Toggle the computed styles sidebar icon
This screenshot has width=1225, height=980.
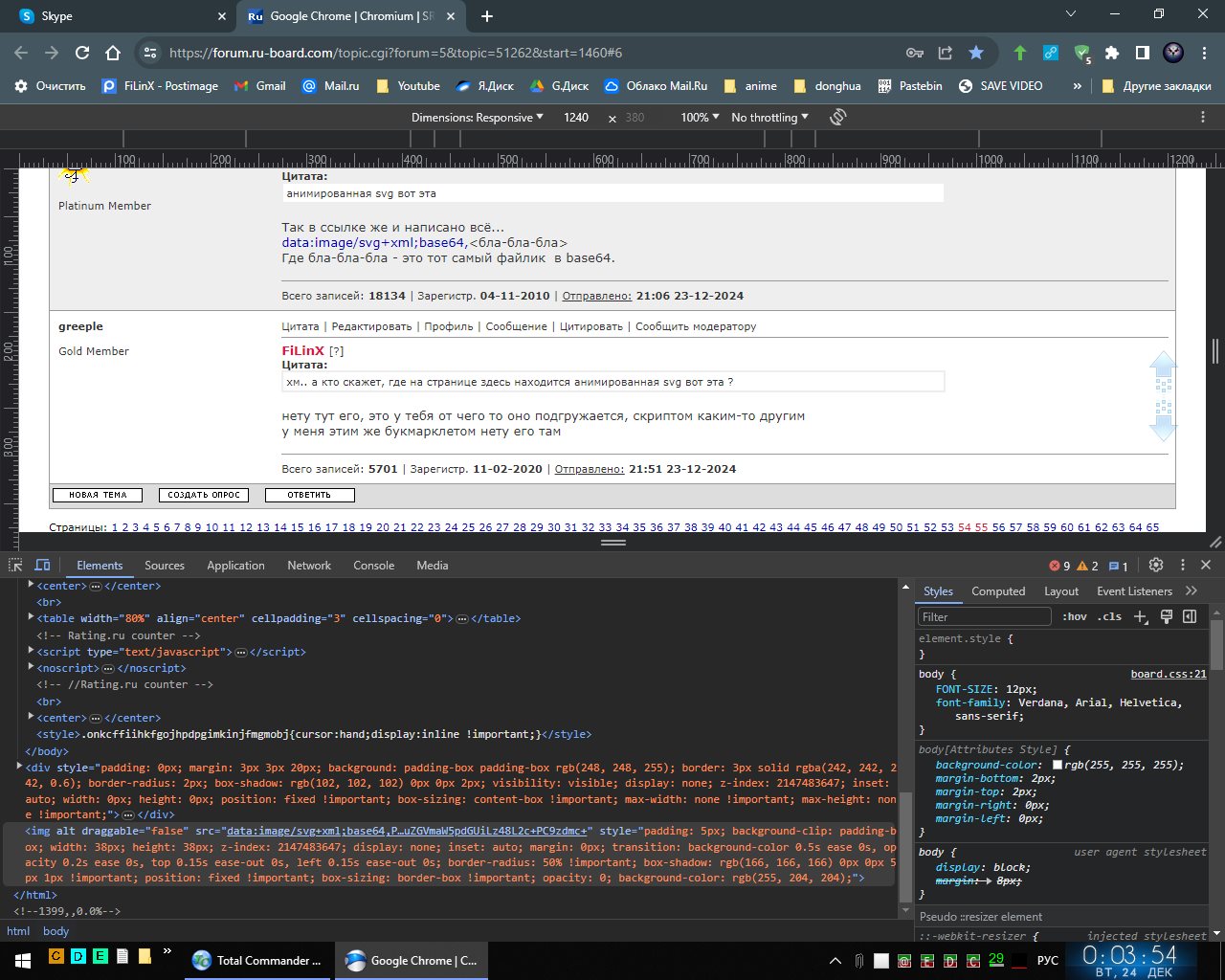1190,616
